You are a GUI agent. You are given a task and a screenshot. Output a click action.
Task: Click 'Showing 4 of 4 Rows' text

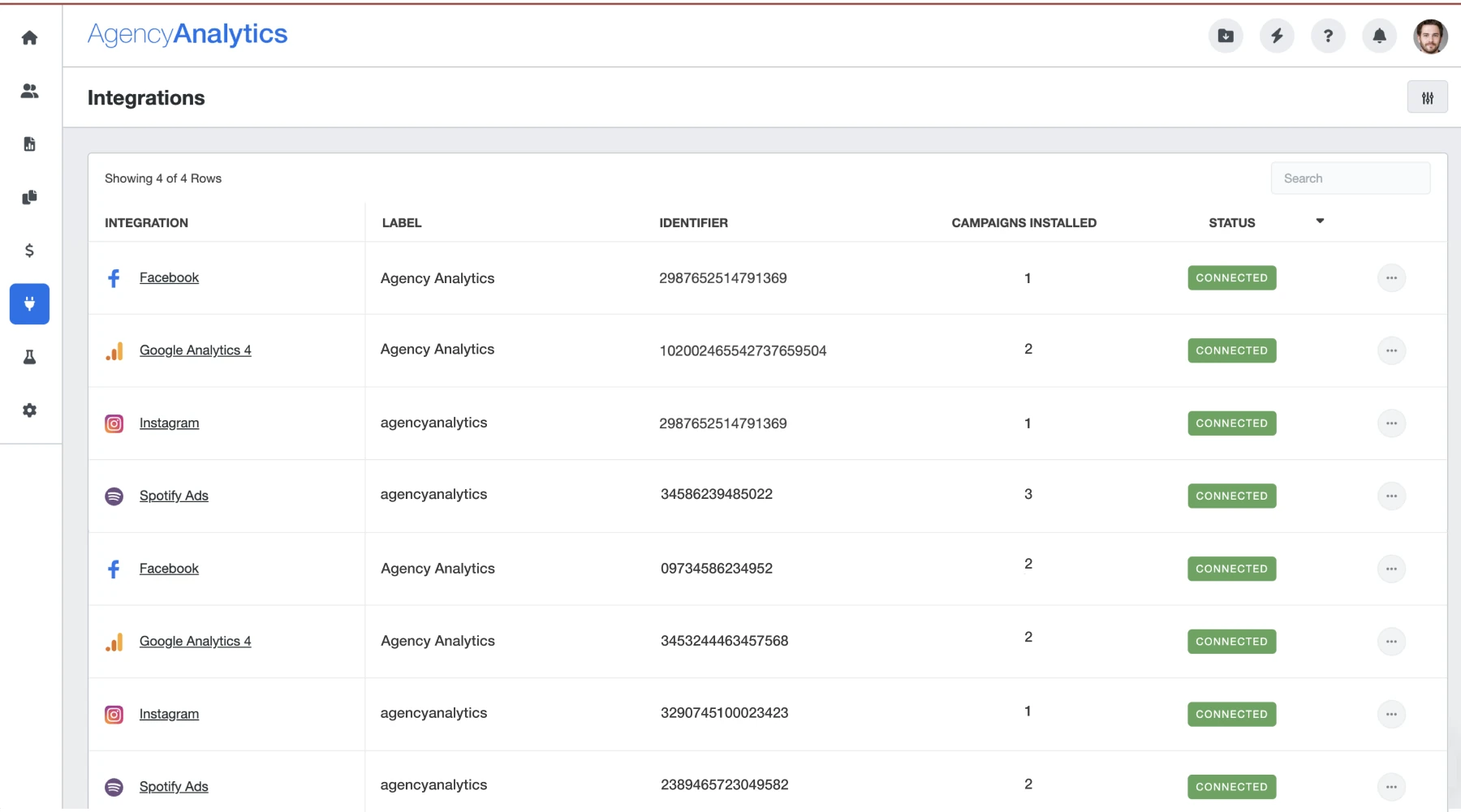[x=163, y=178]
